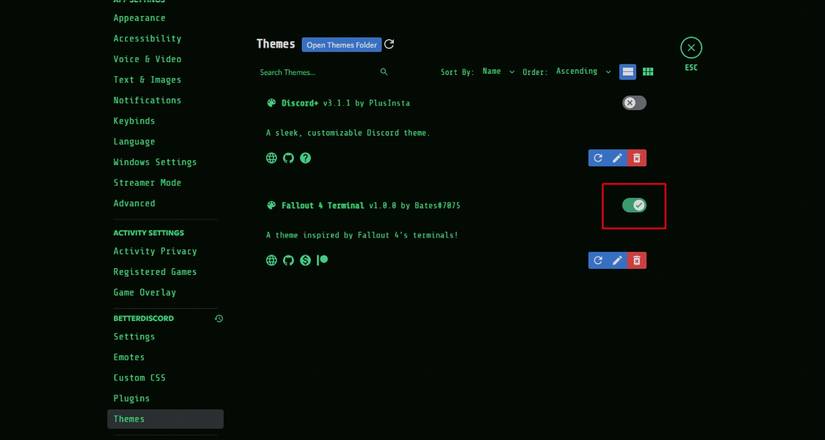Edit the Discord+ theme with pencil icon

[x=617, y=158]
